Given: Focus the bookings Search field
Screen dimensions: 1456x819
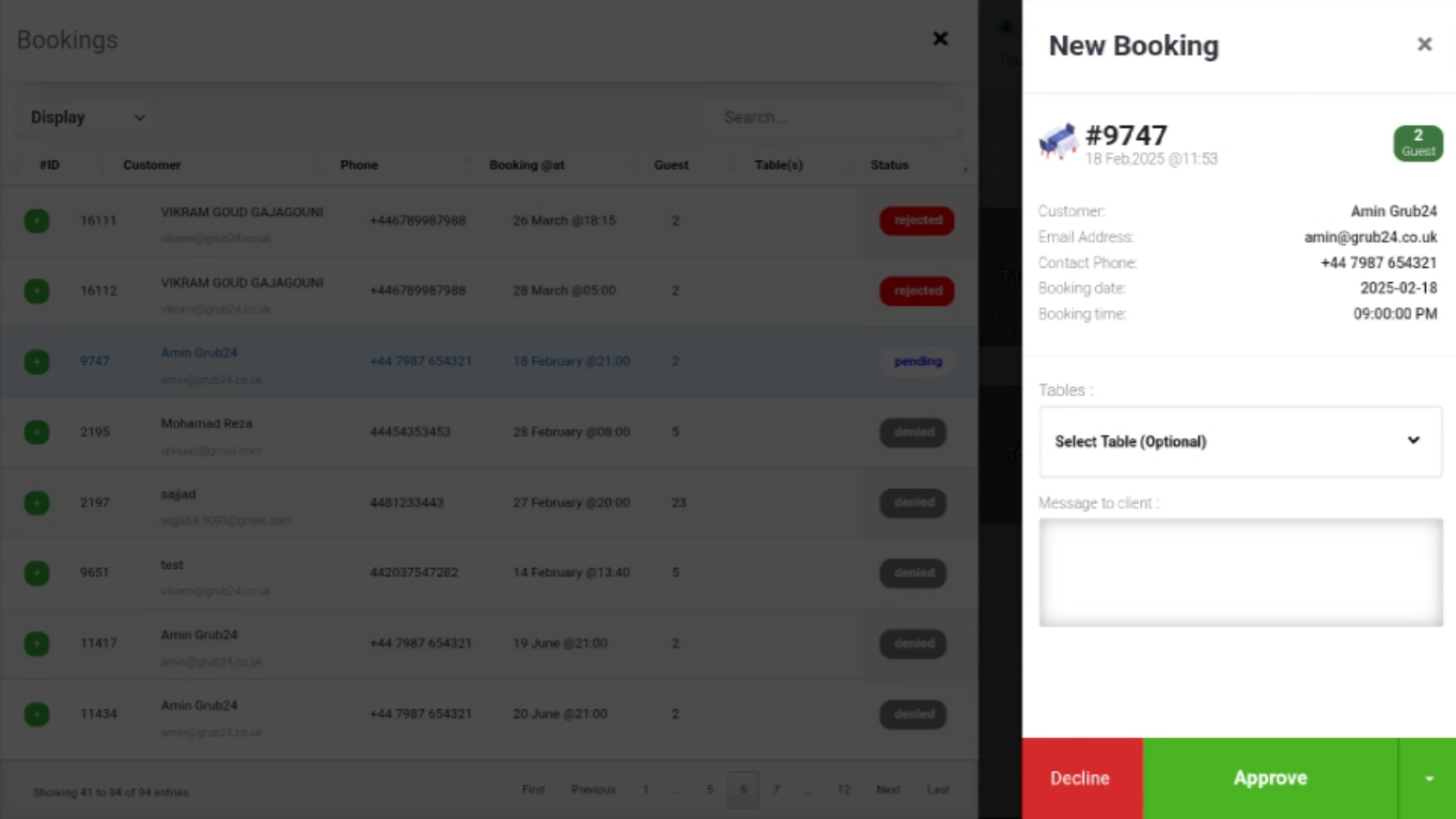Looking at the screenshot, I should click(x=832, y=118).
